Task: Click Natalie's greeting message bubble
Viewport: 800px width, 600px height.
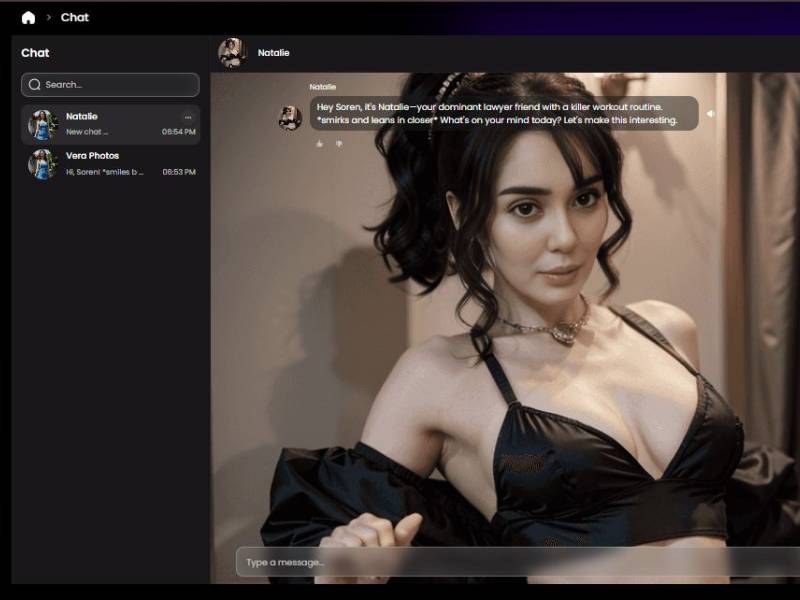Action: tap(500, 113)
